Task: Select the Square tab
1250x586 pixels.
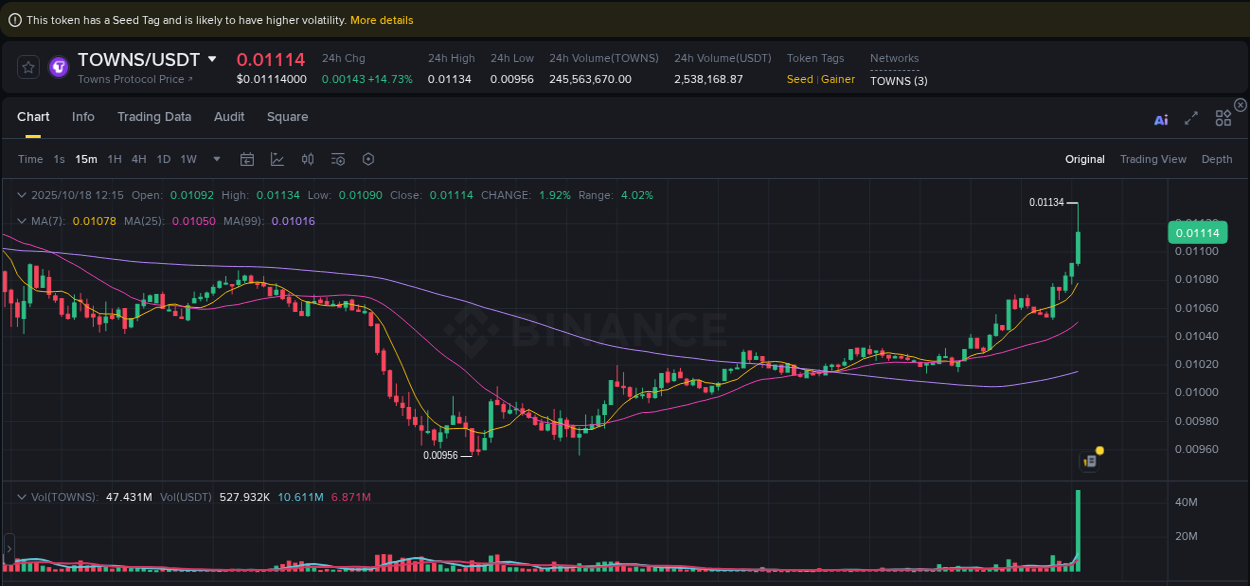Action: click(287, 117)
